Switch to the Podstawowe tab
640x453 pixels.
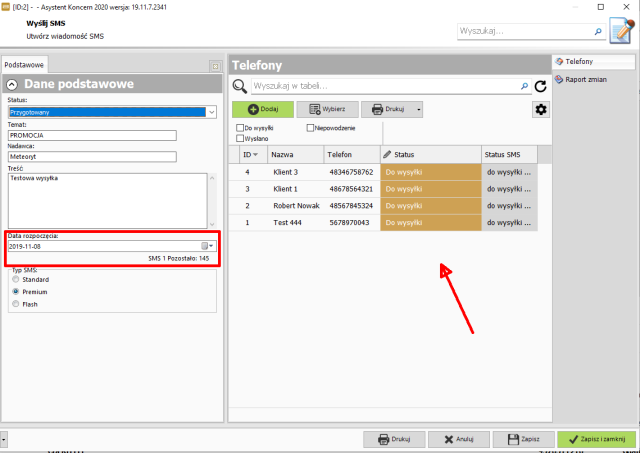pos(24,65)
